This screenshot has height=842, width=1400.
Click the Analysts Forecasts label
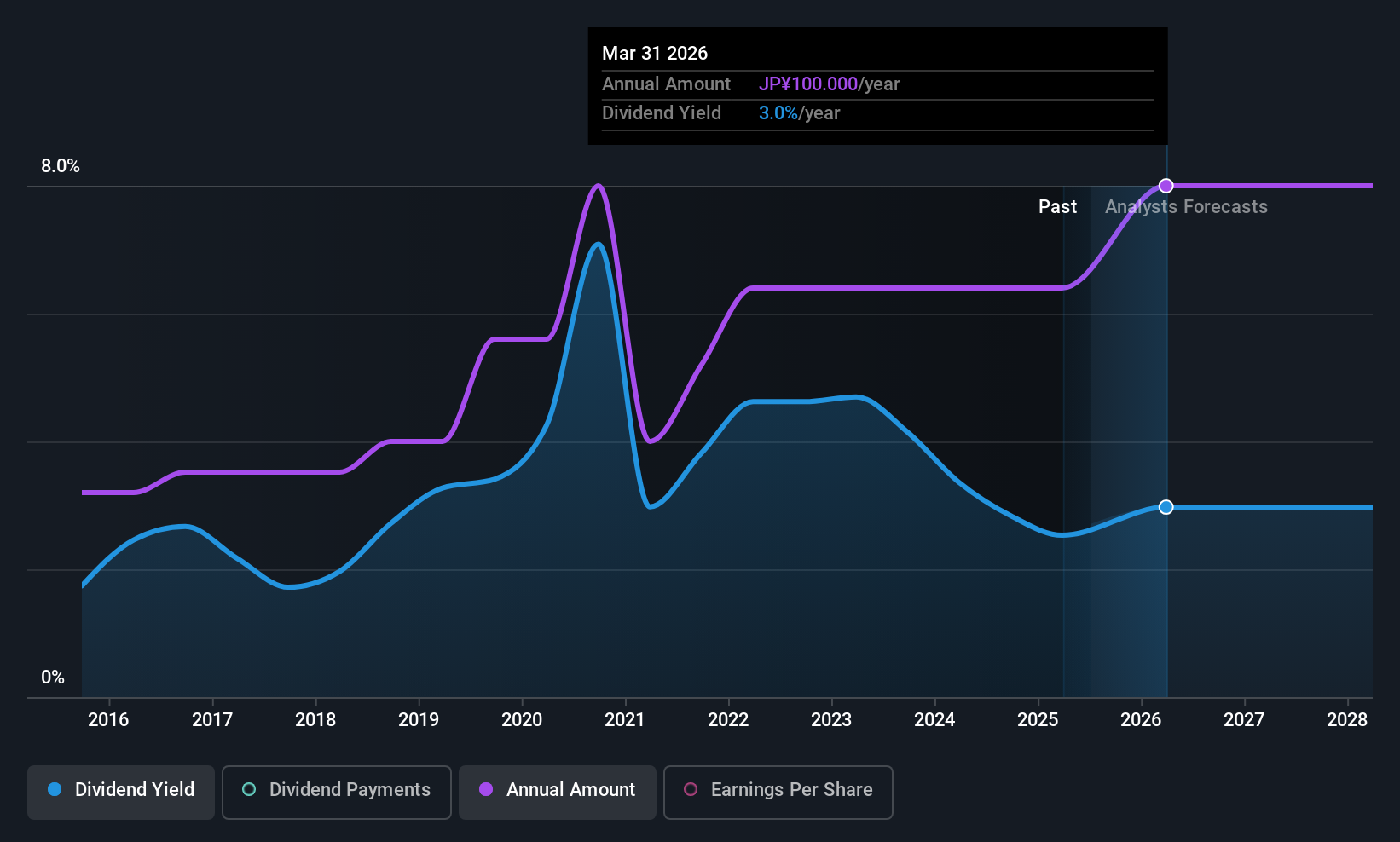click(x=1186, y=207)
